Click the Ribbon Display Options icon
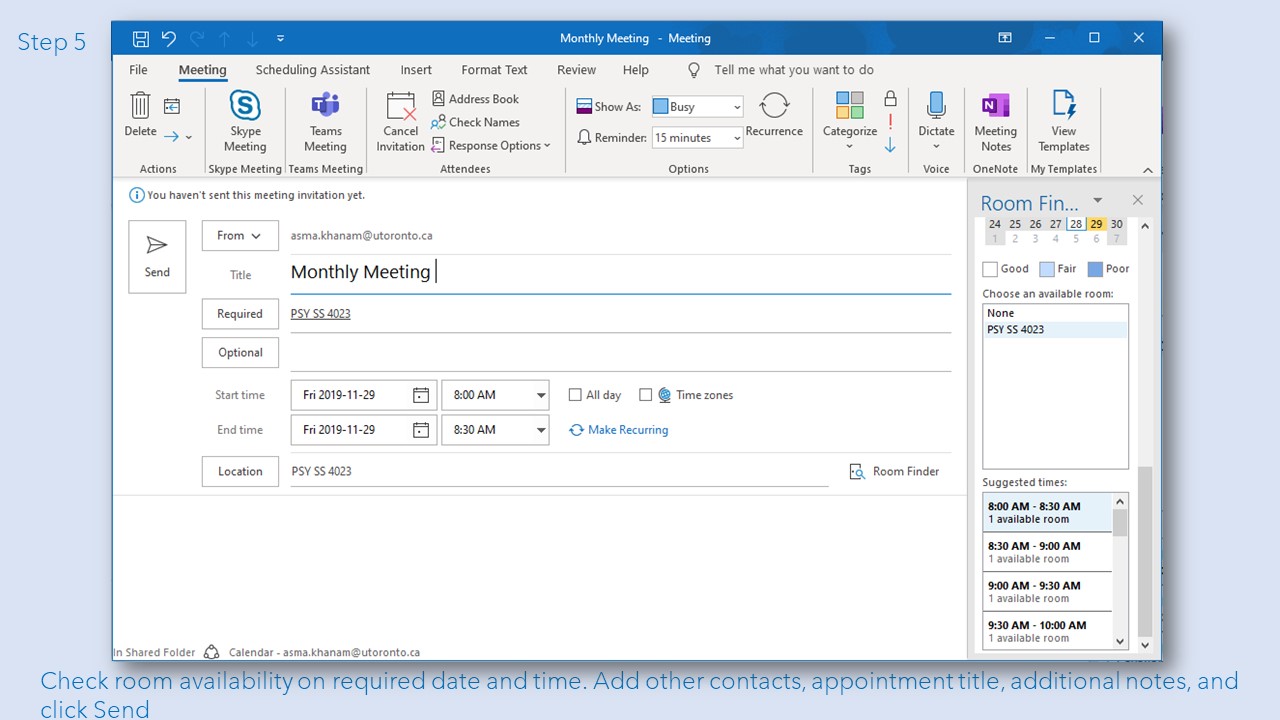This screenshot has height=720, width=1280. pos(1005,38)
